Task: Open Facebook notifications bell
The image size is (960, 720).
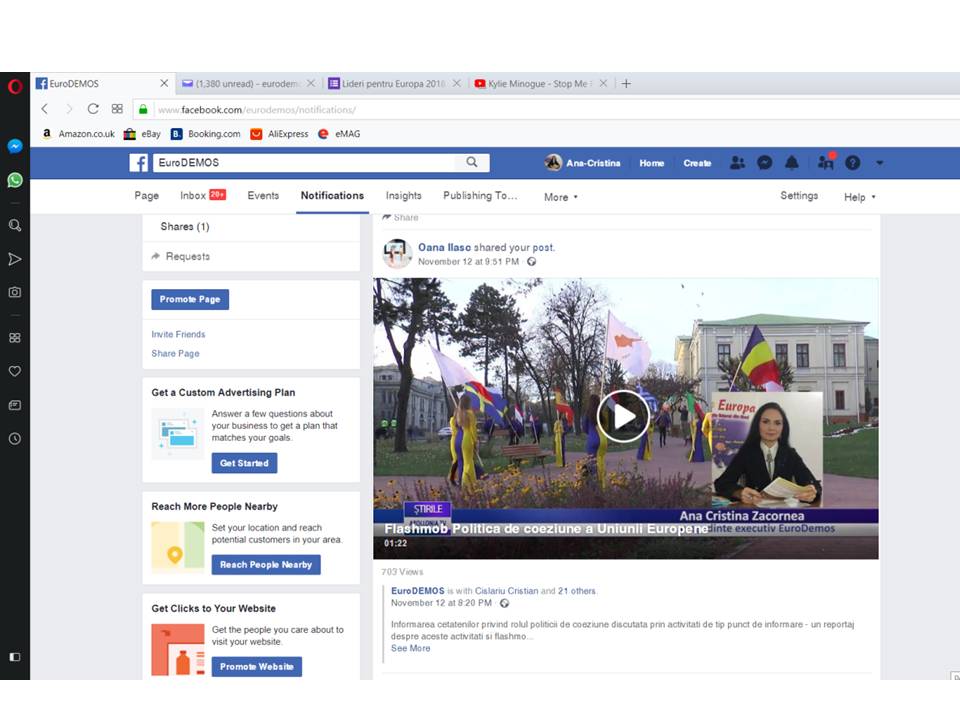Action: coord(792,163)
